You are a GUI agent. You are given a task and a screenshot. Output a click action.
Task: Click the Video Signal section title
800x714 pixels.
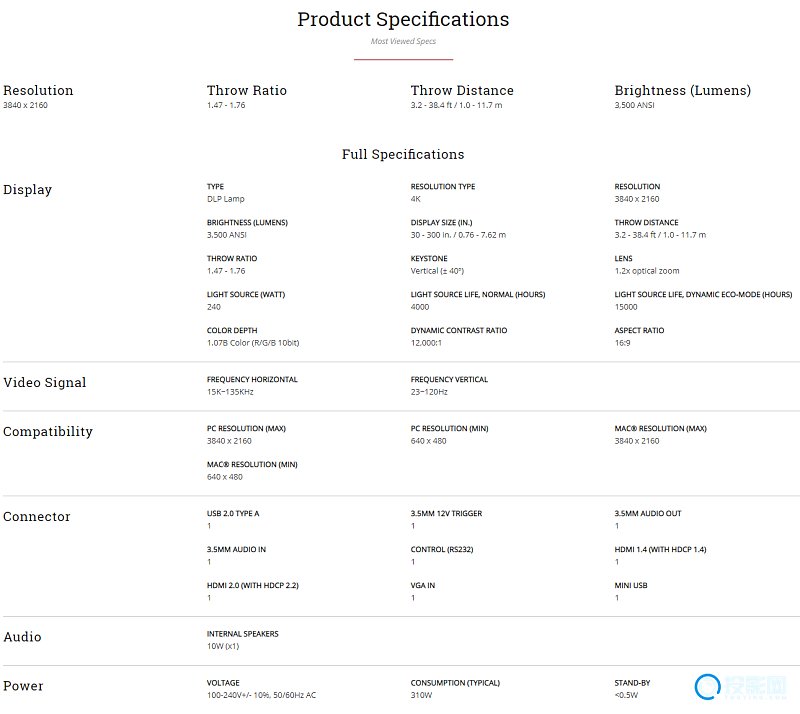(x=45, y=382)
